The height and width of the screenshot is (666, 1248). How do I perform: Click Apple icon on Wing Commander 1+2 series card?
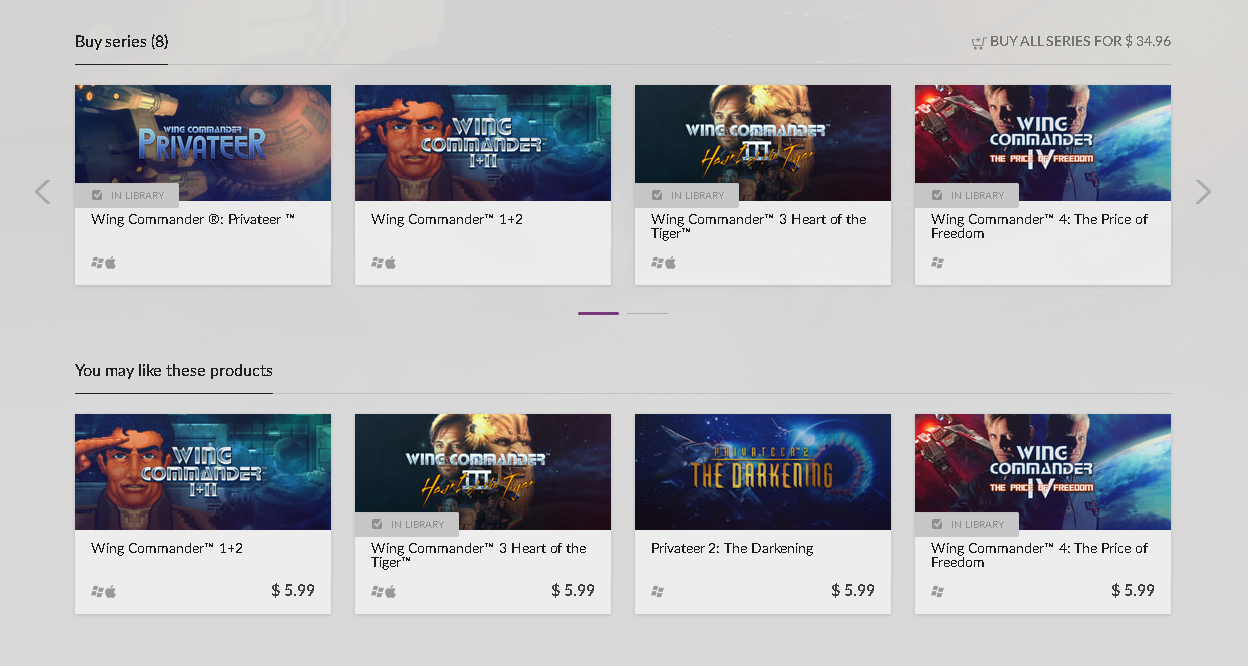(x=391, y=262)
